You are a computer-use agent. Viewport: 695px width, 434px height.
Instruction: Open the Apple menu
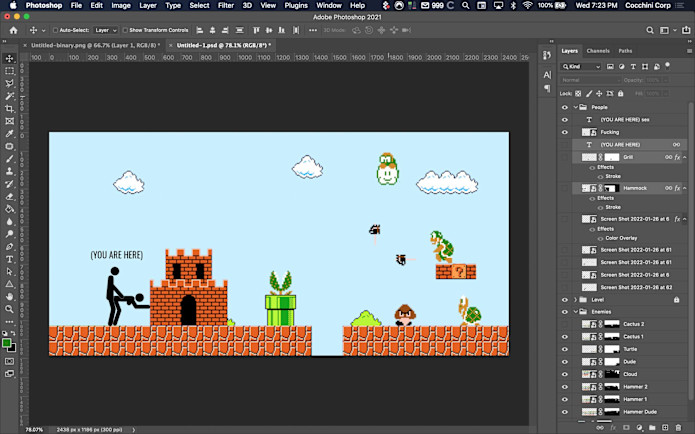pyautogui.click(x=13, y=5)
